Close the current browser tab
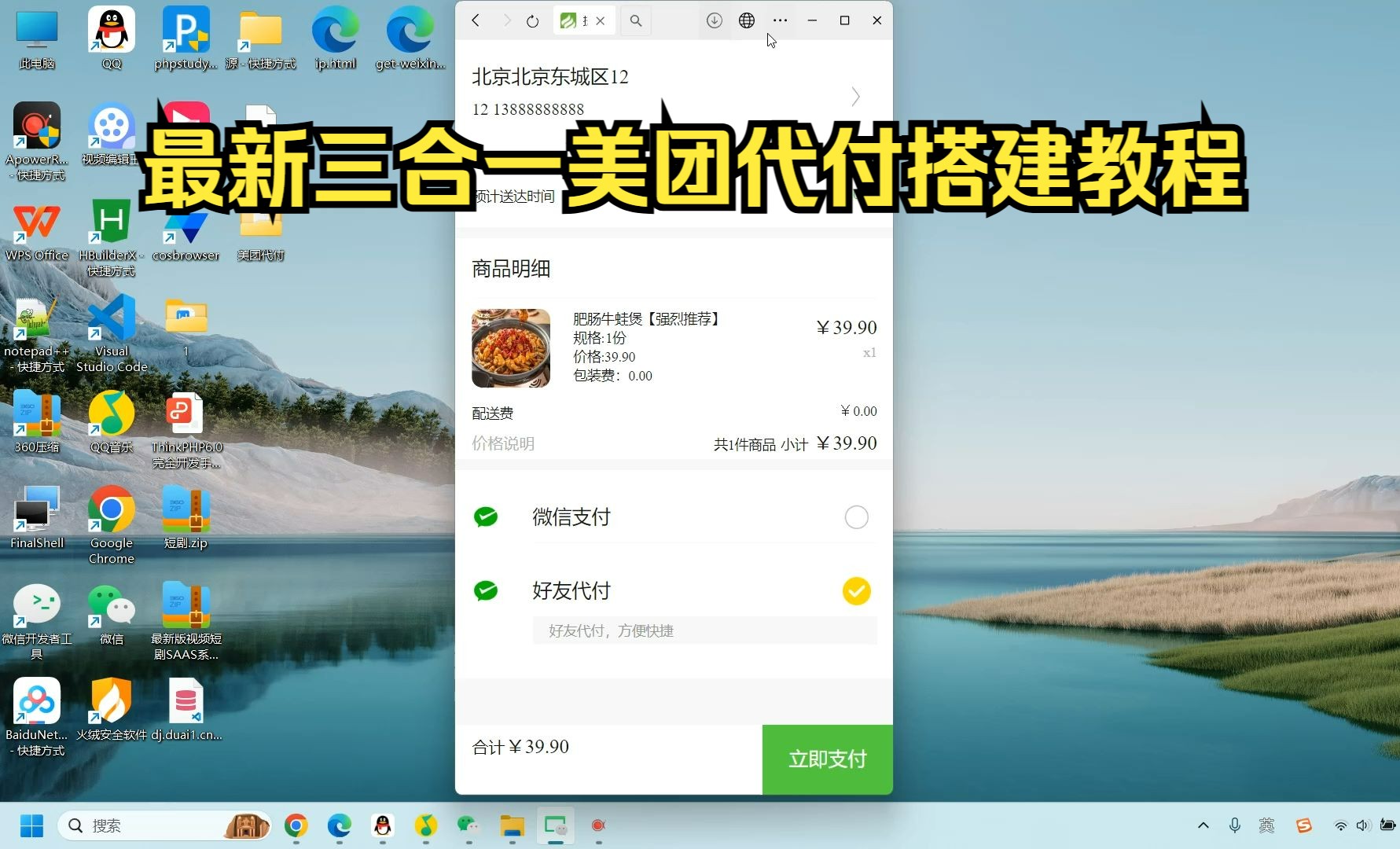The width and height of the screenshot is (1400, 849). [601, 21]
